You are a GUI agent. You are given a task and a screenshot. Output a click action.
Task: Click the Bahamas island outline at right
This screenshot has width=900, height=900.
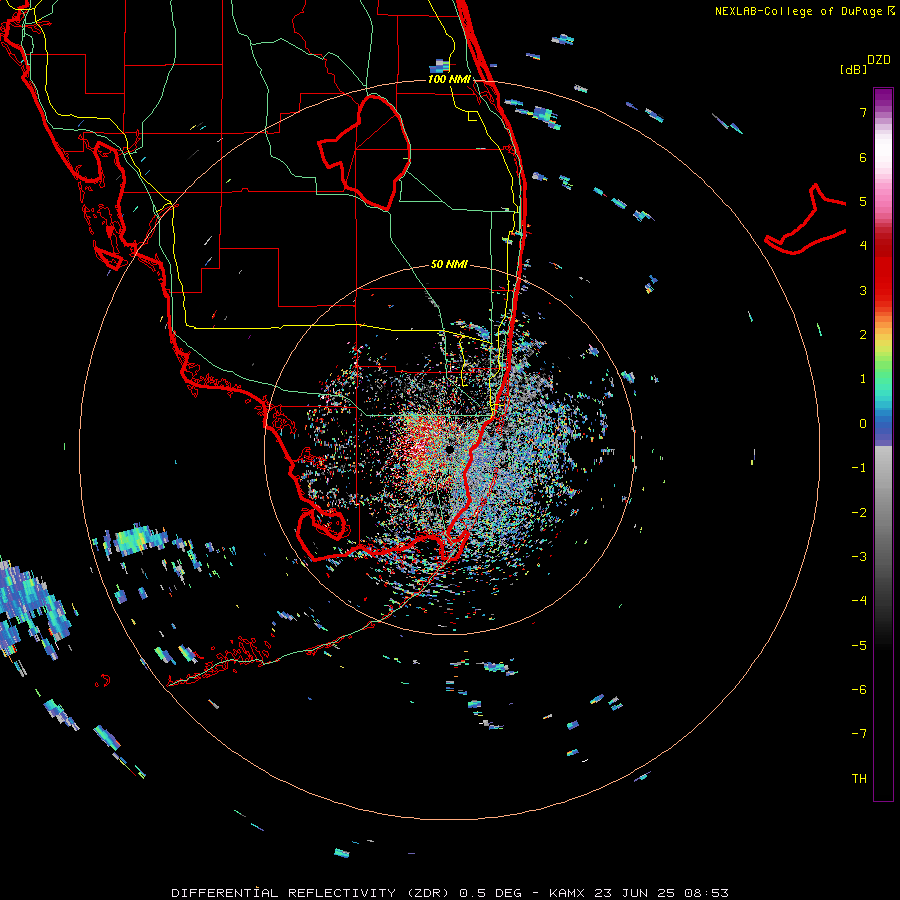click(x=806, y=220)
